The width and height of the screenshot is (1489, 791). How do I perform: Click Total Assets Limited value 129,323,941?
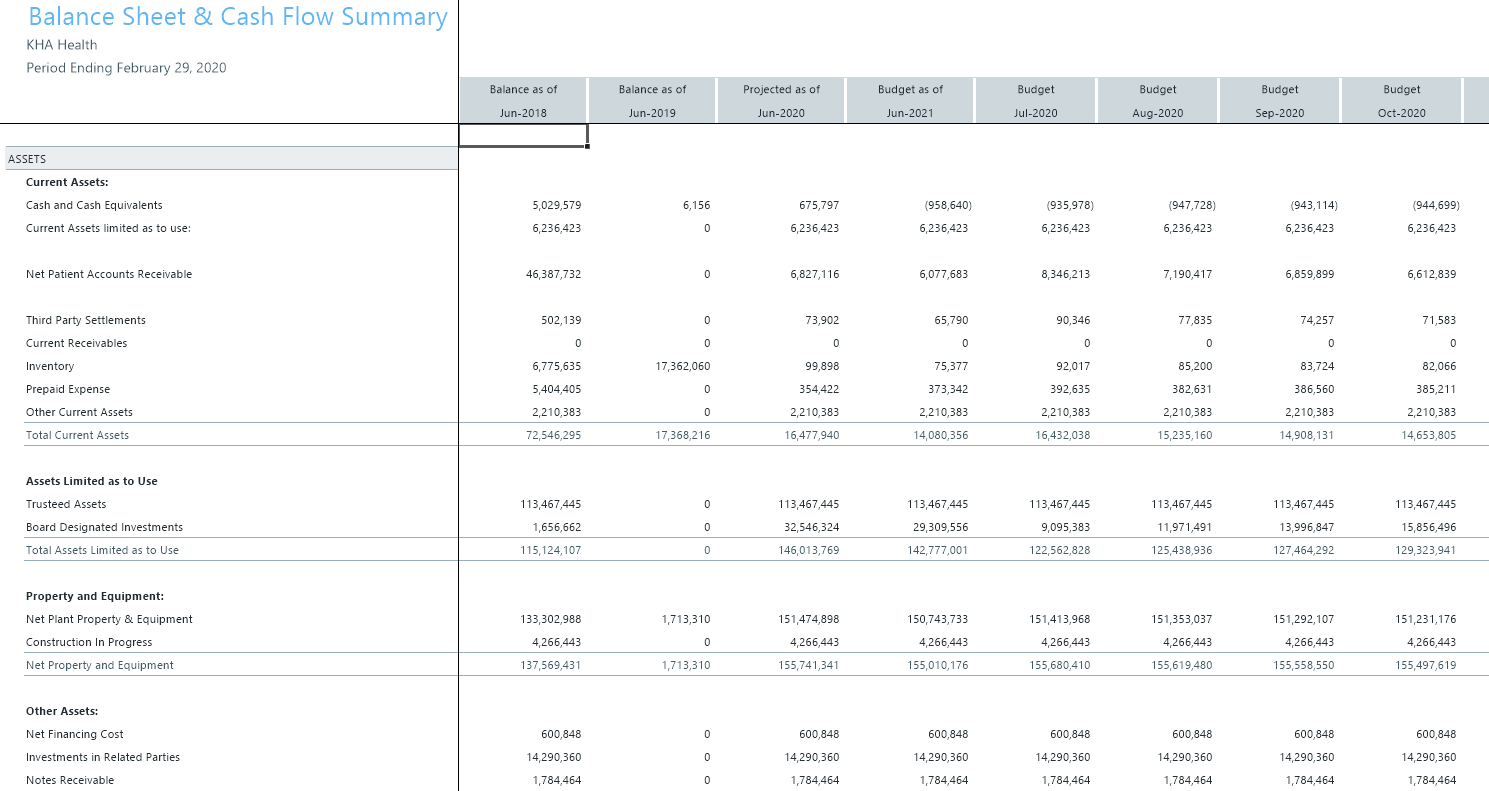[1426, 550]
